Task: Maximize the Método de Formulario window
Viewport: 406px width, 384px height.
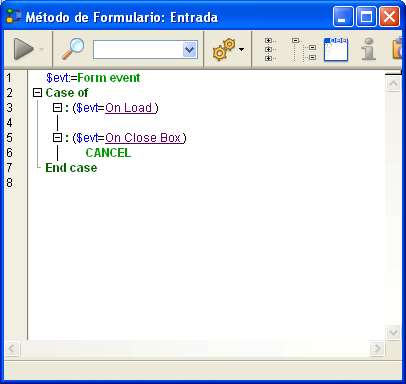Action: (x=366, y=17)
